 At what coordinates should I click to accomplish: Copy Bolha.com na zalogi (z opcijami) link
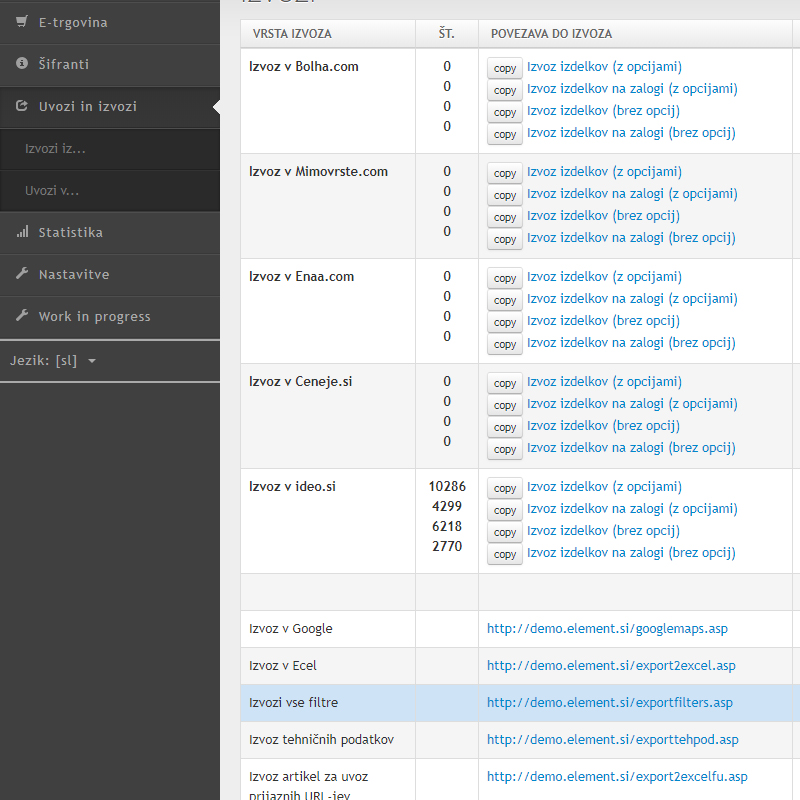[505, 90]
